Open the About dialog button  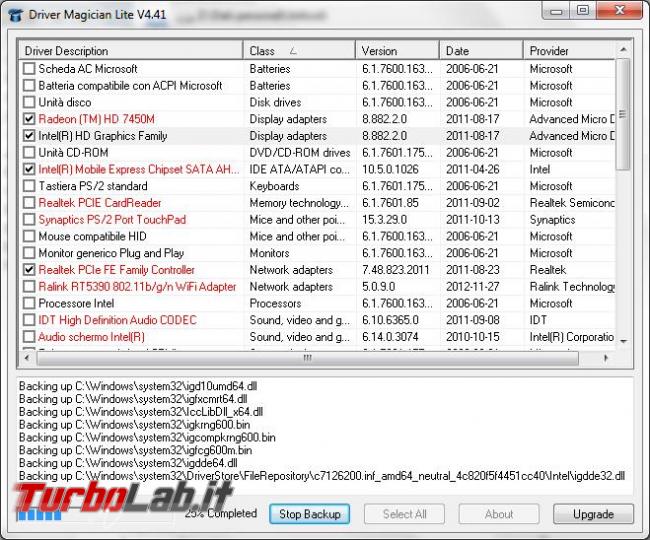tap(499, 514)
